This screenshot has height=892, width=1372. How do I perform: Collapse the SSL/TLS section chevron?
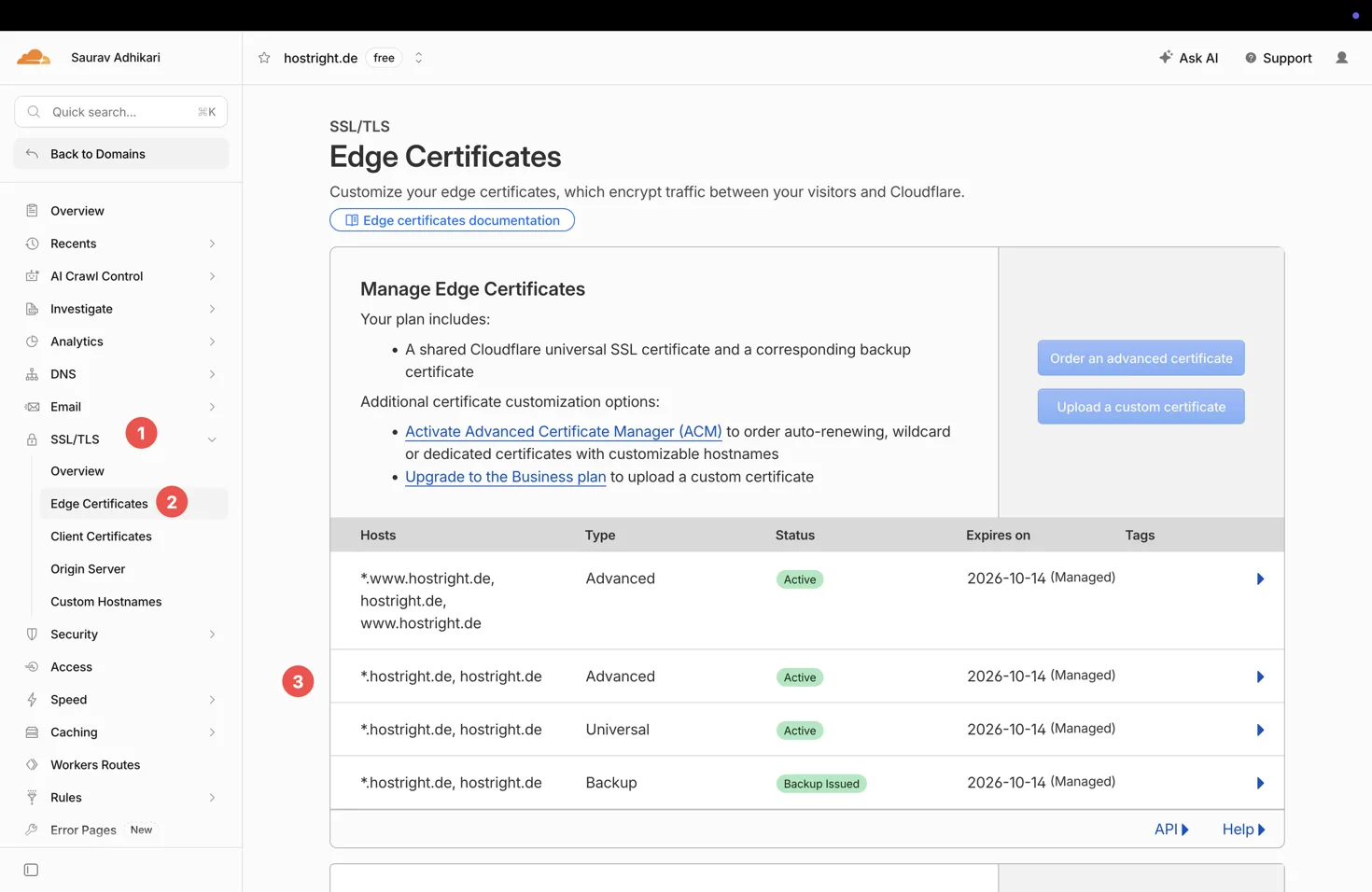point(212,439)
